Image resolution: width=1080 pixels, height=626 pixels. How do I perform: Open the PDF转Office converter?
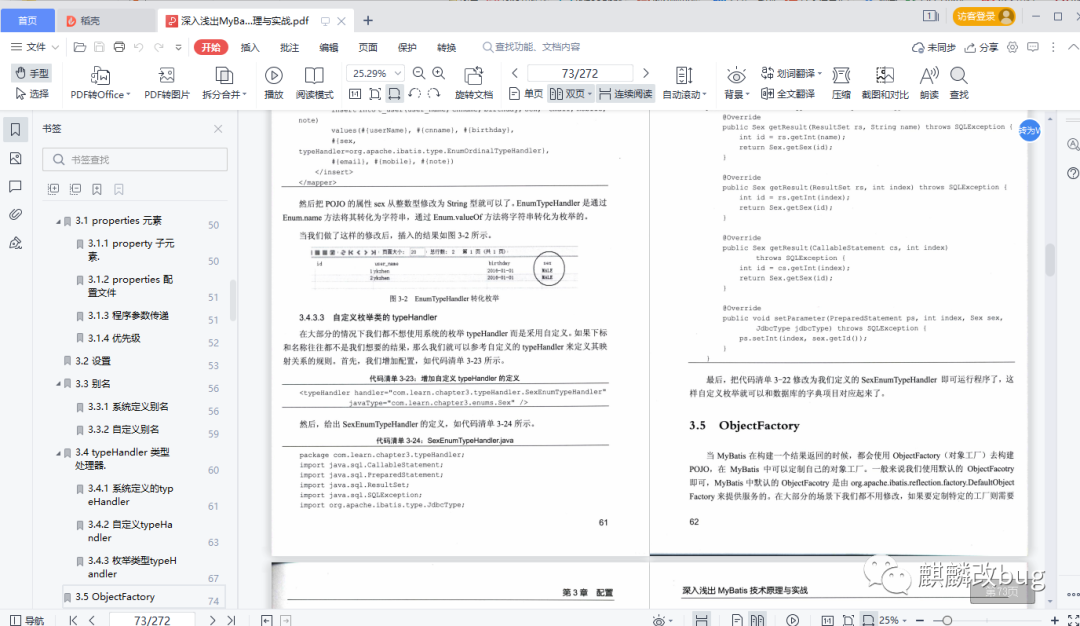click(100, 83)
